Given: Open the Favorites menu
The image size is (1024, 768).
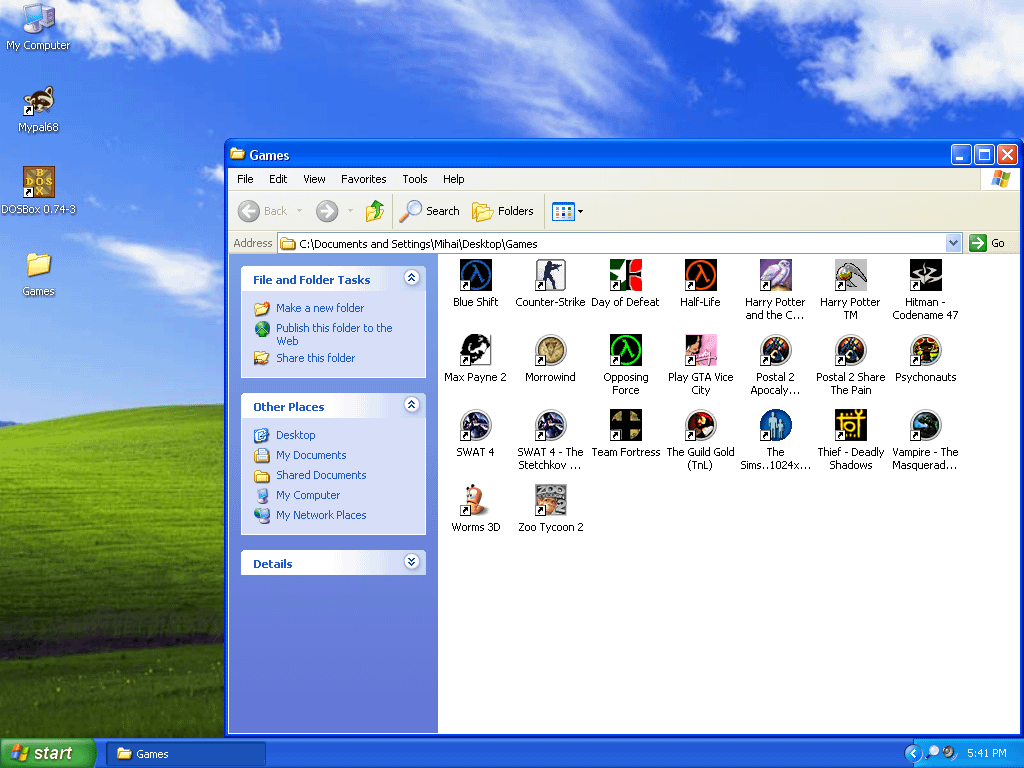Looking at the screenshot, I should click(x=363, y=179).
